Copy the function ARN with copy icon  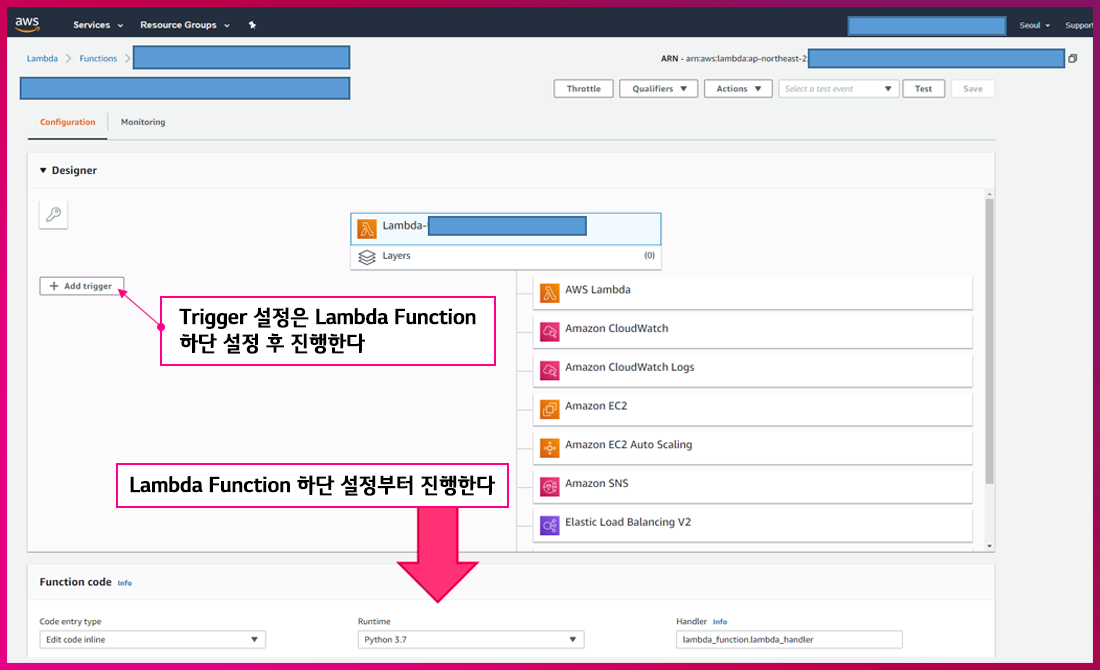[1073, 59]
